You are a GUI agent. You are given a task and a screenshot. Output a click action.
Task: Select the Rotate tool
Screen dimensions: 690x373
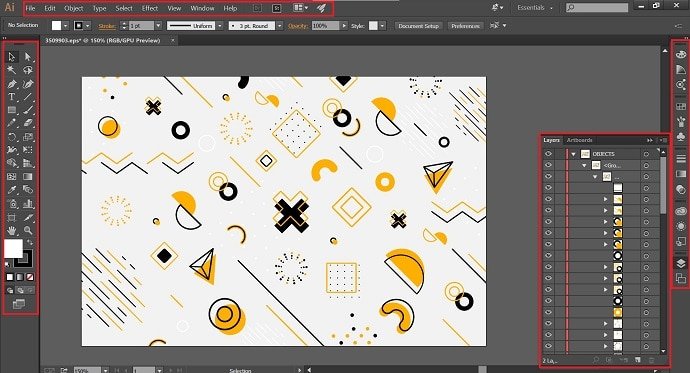point(11,137)
